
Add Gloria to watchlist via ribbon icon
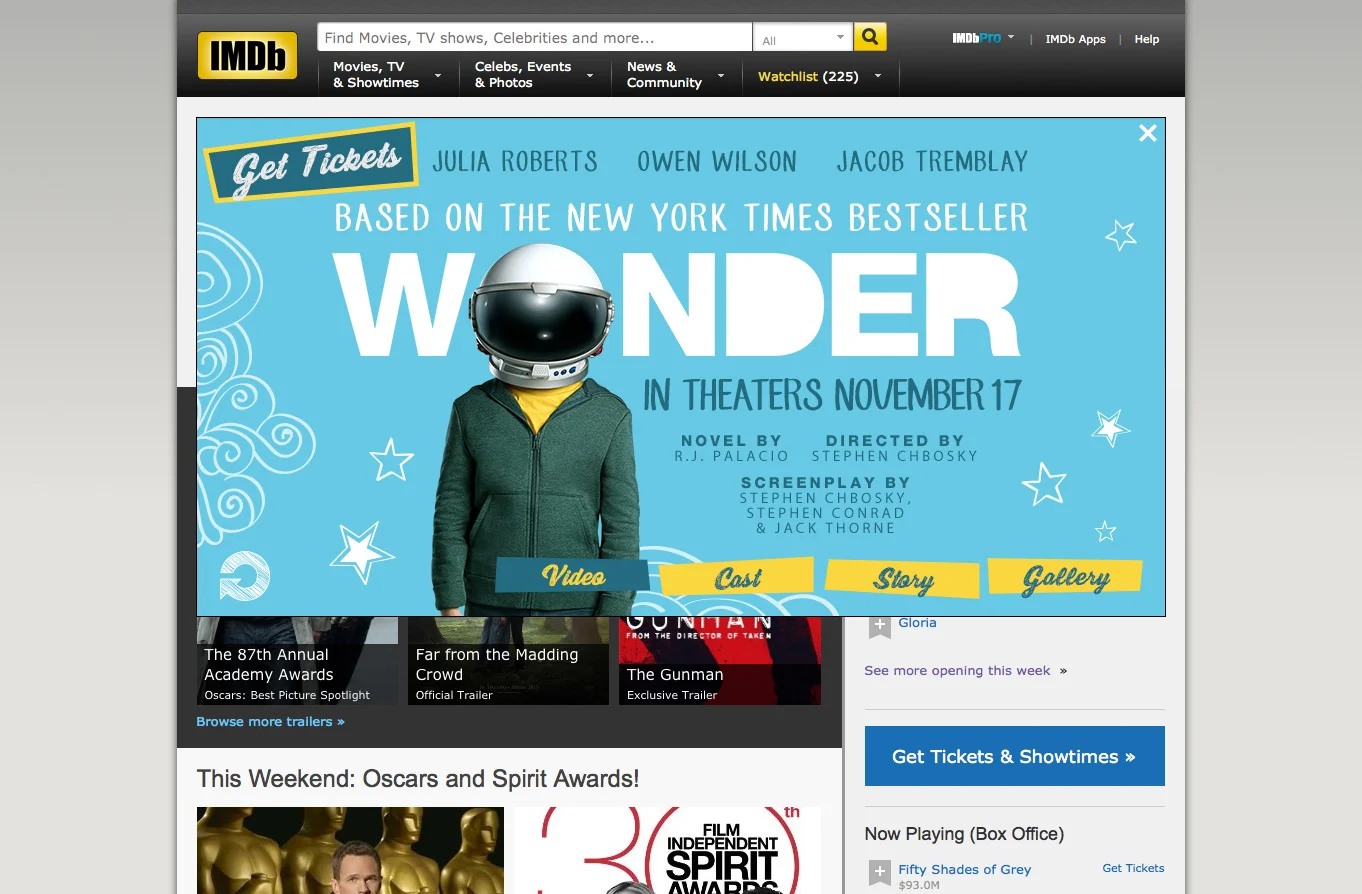880,626
